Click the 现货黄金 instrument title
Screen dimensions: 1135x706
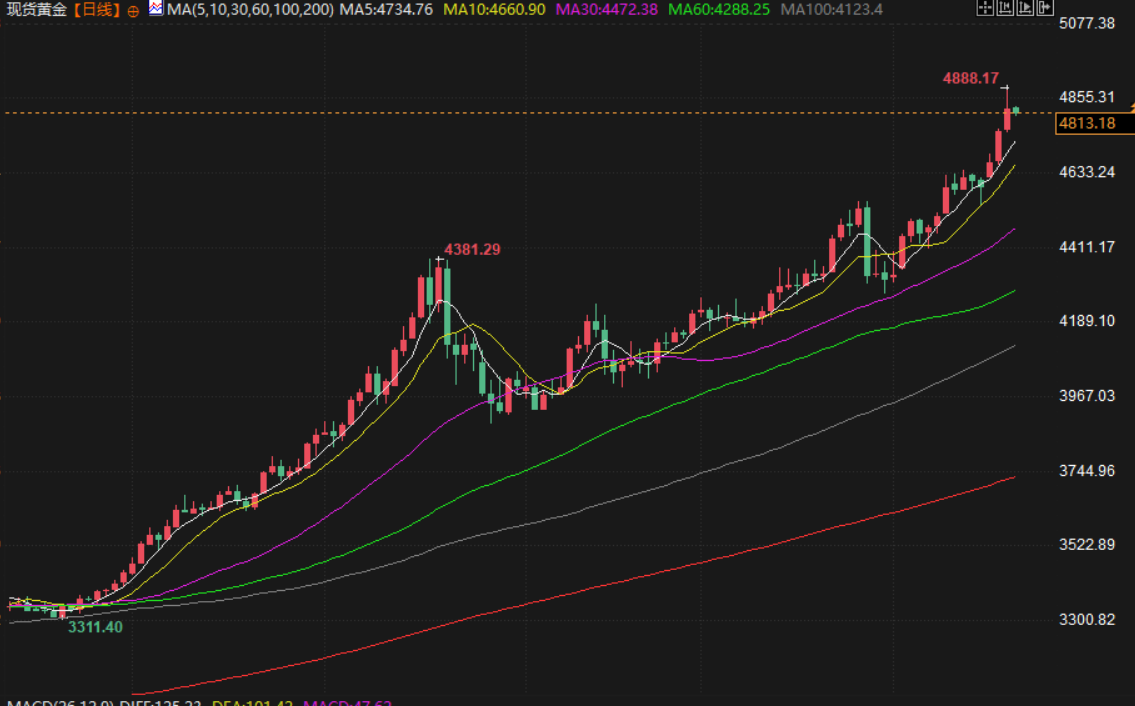pyautogui.click(x=36, y=9)
